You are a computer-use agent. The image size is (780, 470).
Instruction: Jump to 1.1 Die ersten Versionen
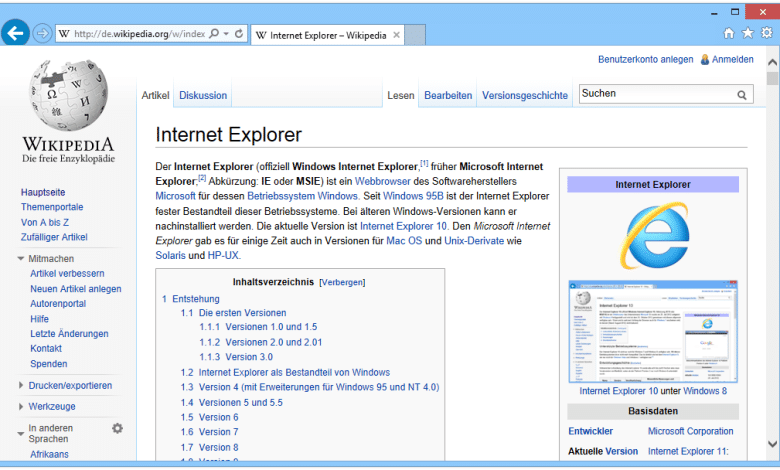233,313
